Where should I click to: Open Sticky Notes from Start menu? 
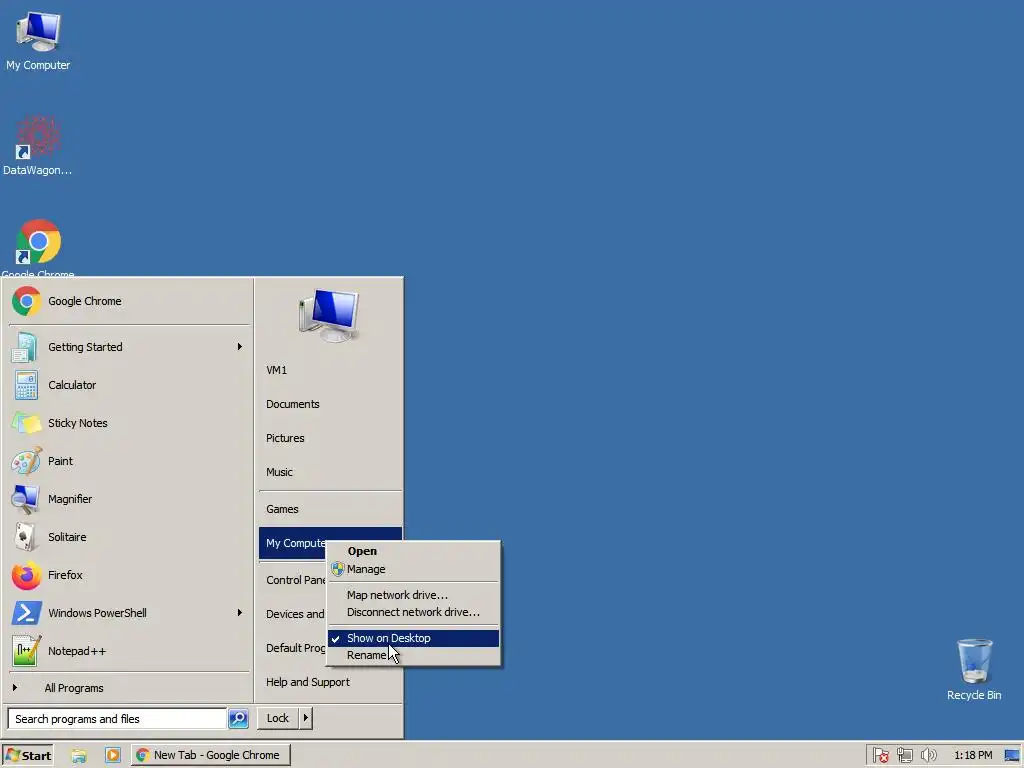(129, 423)
